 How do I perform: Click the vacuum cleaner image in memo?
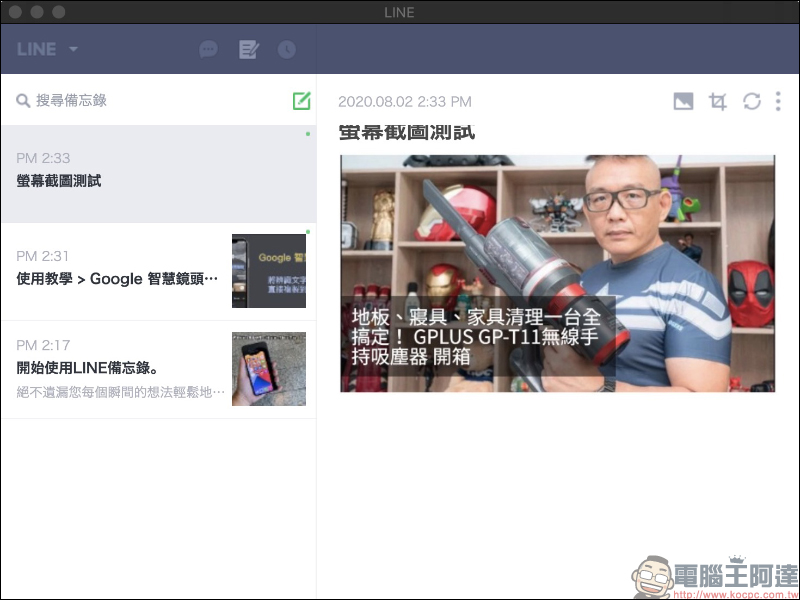(x=558, y=273)
